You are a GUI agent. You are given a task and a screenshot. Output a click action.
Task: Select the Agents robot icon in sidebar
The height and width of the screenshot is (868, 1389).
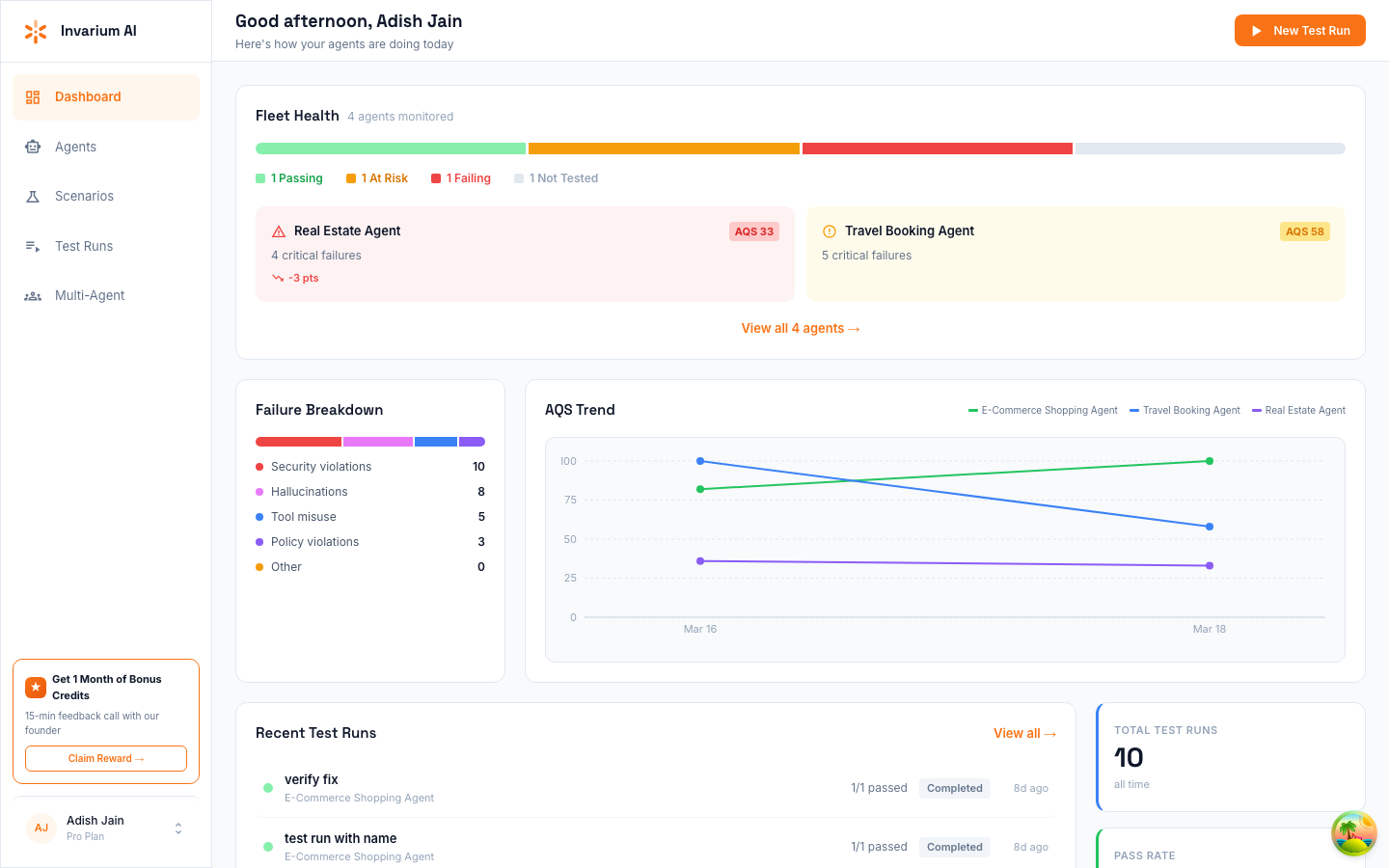[x=33, y=147]
